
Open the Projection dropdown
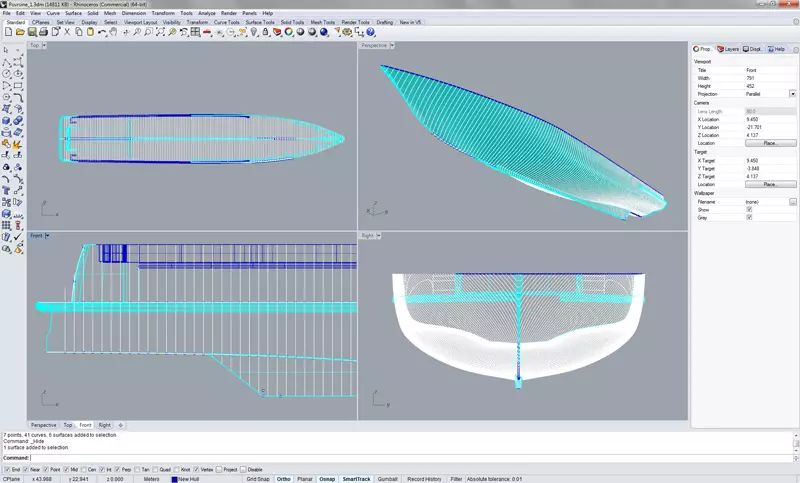793,94
